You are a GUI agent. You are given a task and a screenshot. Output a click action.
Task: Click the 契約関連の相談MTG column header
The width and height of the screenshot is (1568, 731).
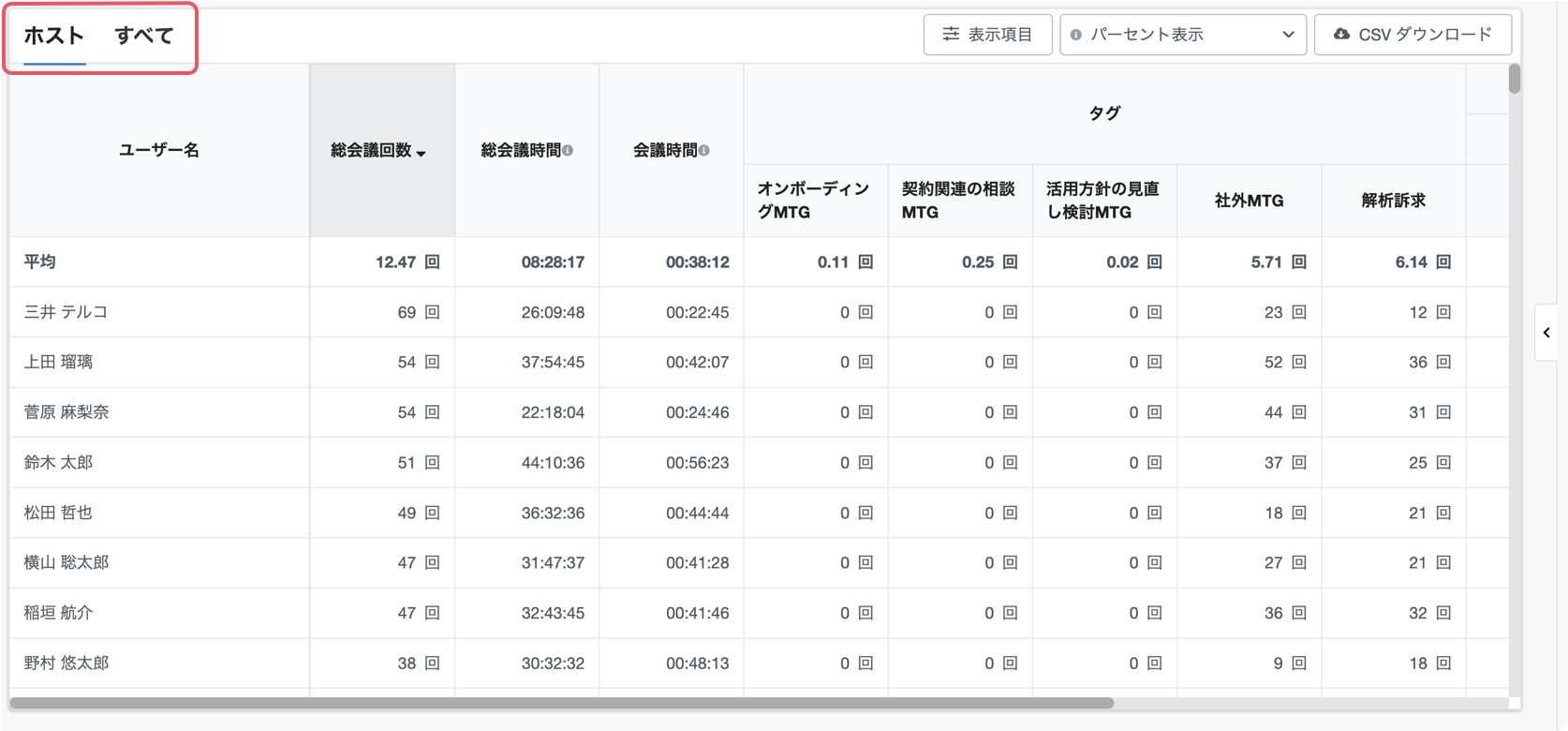[958, 201]
